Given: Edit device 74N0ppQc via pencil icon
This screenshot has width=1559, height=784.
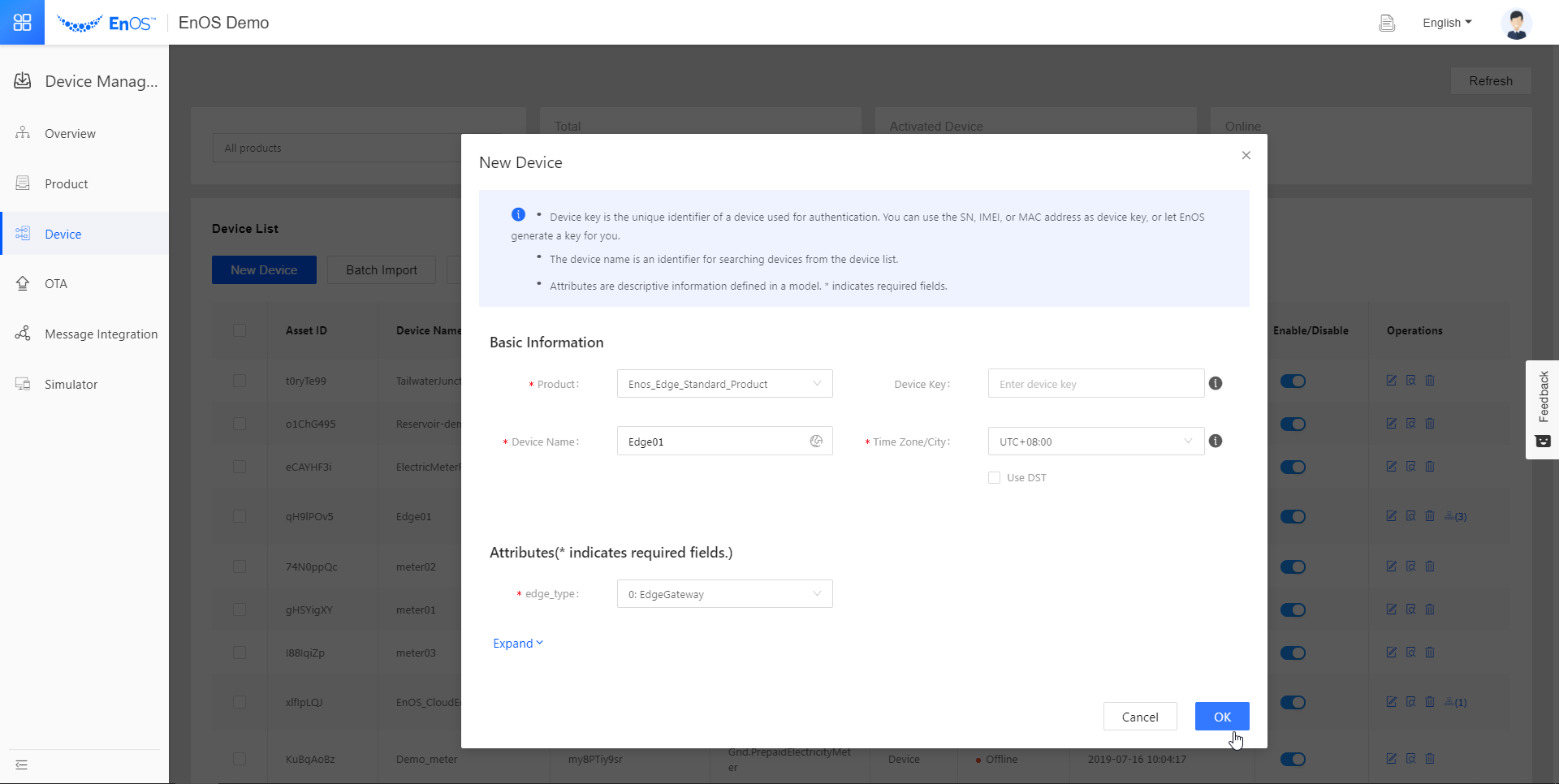Looking at the screenshot, I should pos(1392,566).
